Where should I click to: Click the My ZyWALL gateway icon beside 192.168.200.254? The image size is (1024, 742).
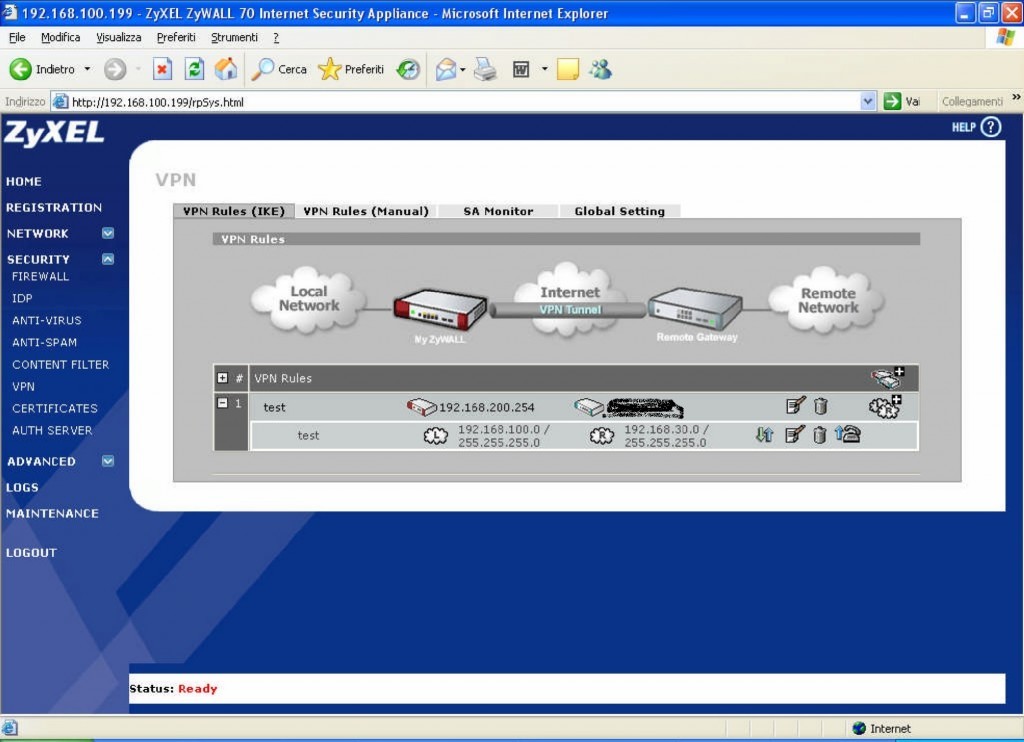pyautogui.click(x=421, y=407)
